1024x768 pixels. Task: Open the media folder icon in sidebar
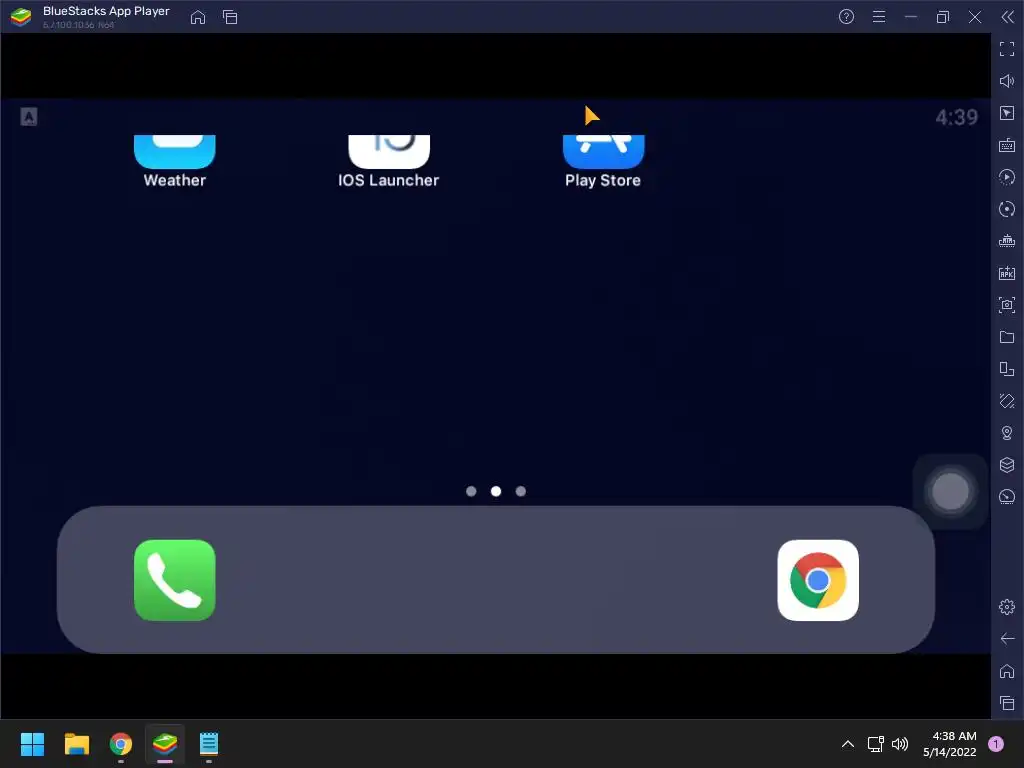[1007, 337]
